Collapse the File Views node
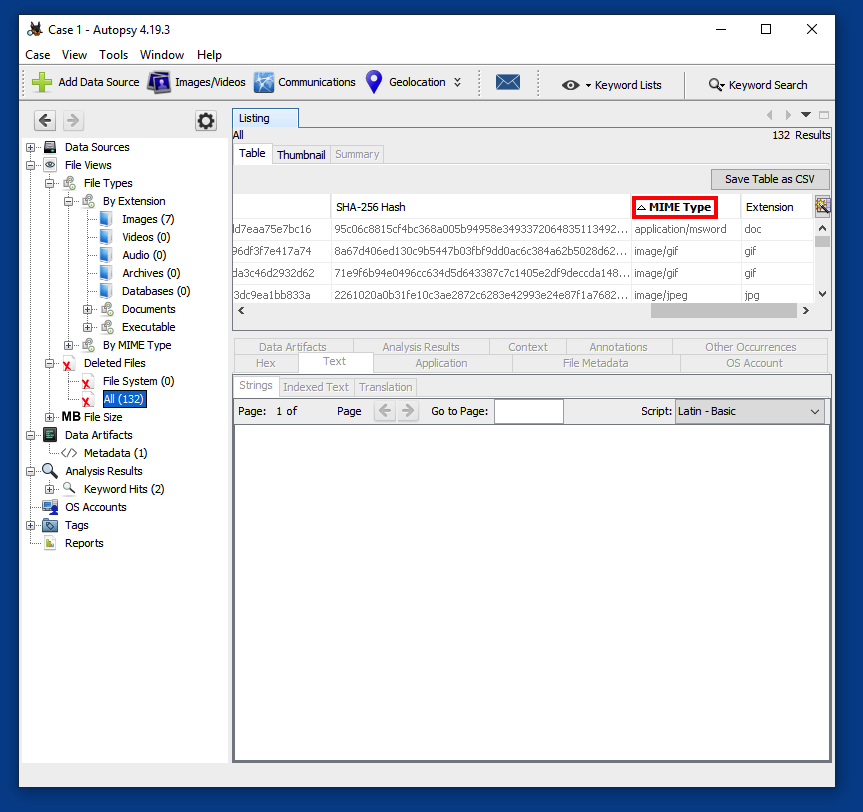 click(31, 165)
